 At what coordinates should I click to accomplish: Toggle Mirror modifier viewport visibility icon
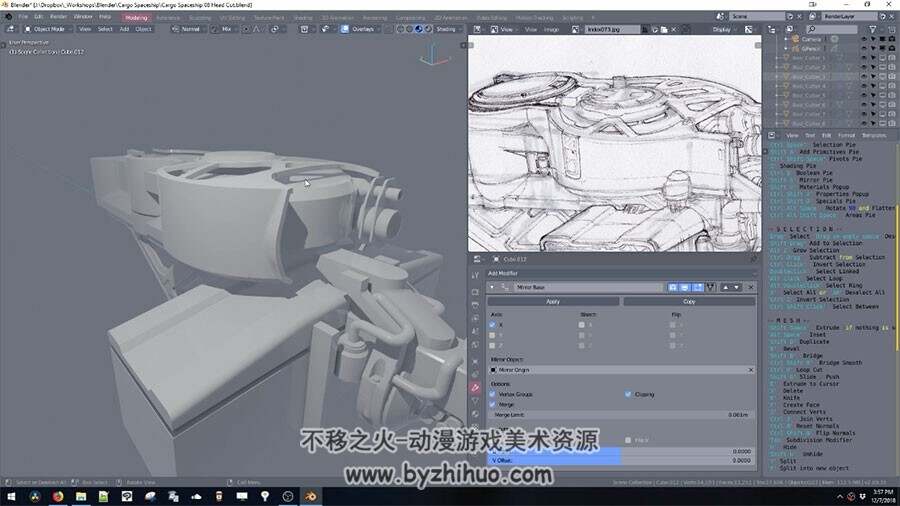685,287
